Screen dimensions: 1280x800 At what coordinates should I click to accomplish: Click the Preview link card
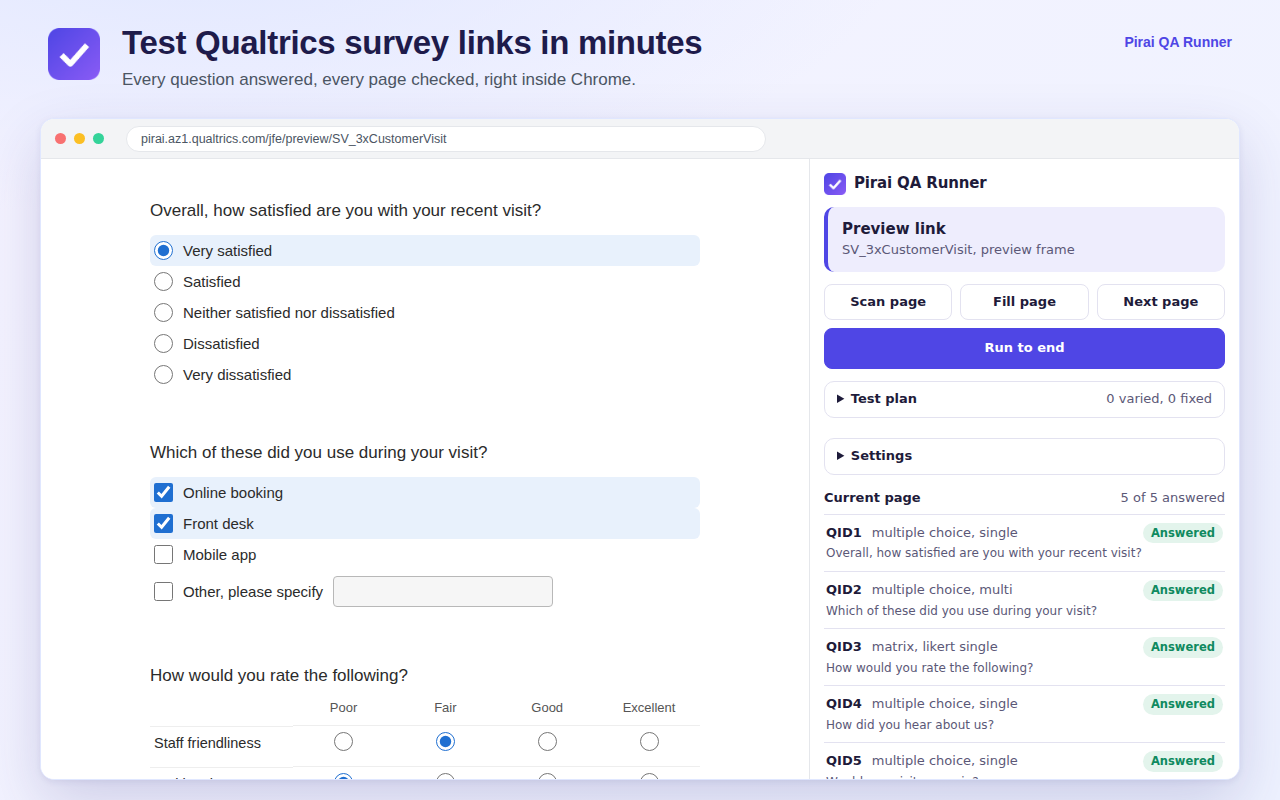(x=1024, y=239)
